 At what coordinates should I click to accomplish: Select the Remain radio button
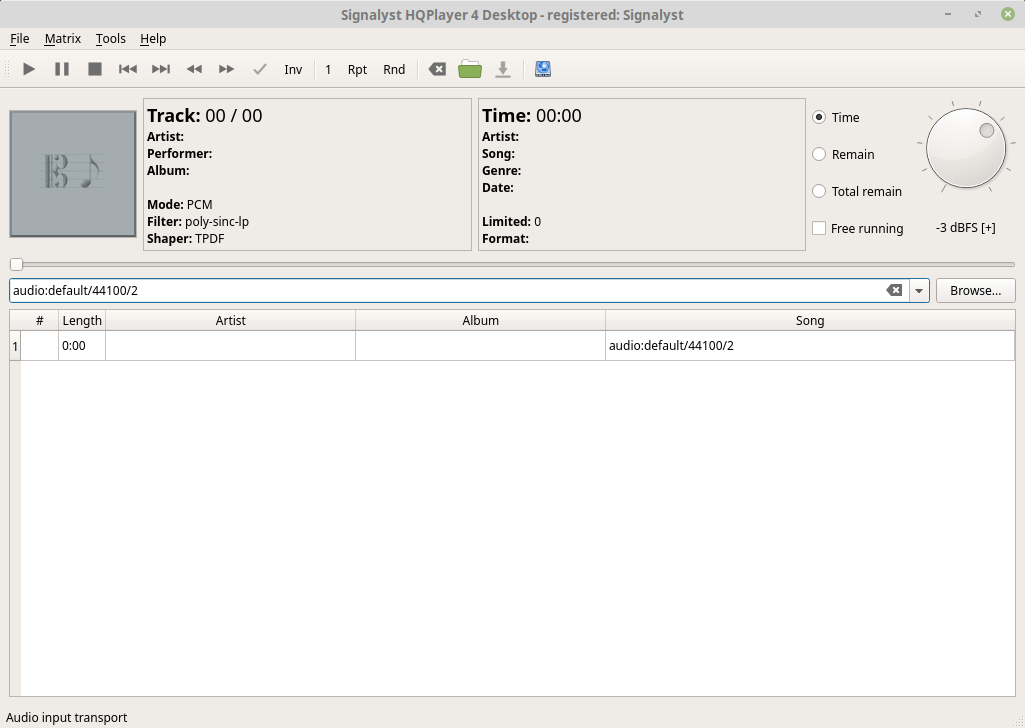point(819,154)
